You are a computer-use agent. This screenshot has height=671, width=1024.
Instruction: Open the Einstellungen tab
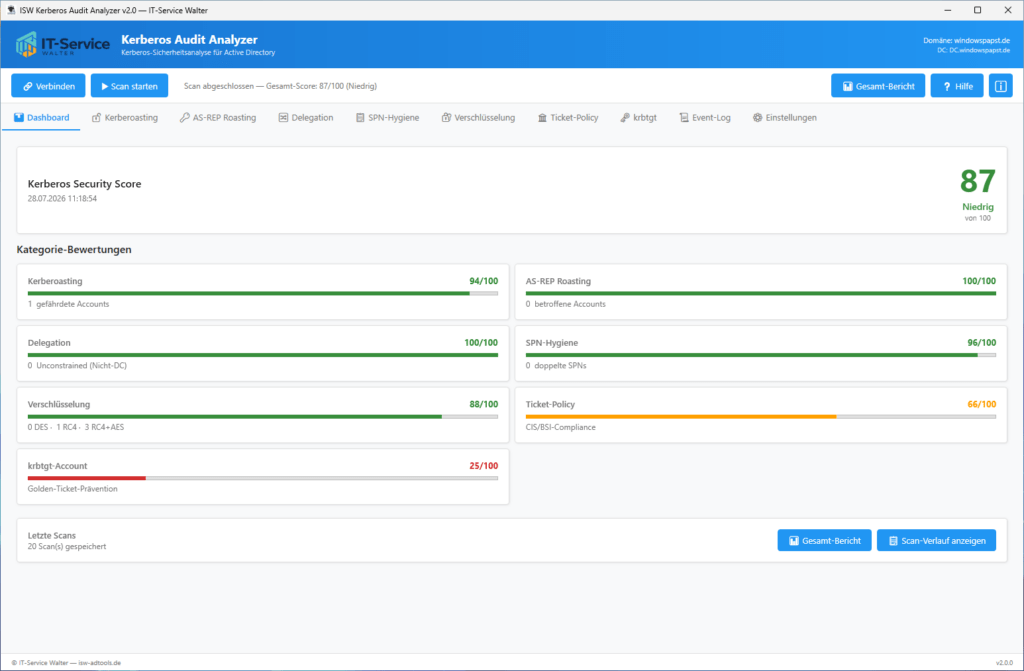784,118
